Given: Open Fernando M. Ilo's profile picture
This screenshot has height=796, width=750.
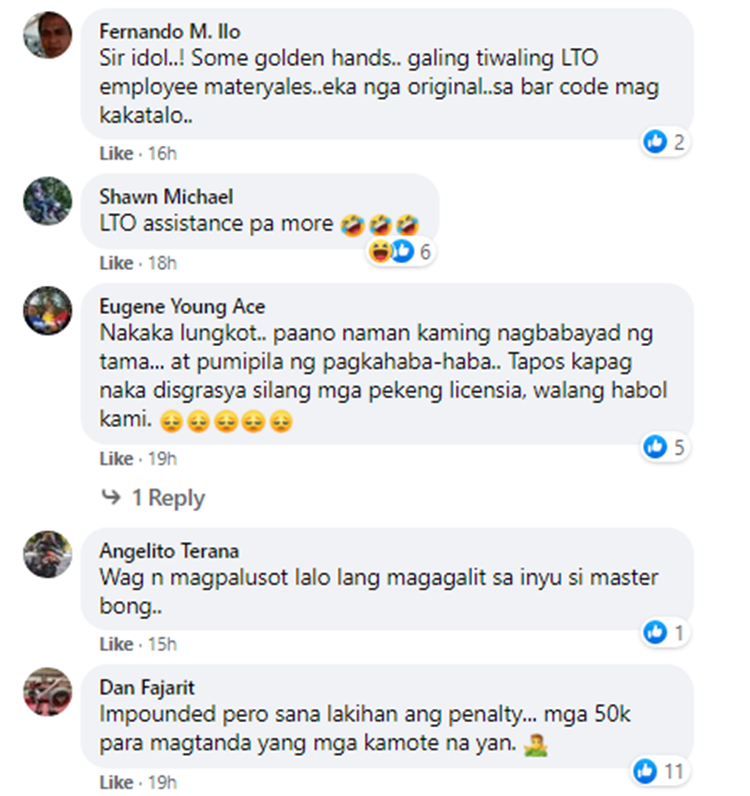Looking at the screenshot, I should click(48, 35).
